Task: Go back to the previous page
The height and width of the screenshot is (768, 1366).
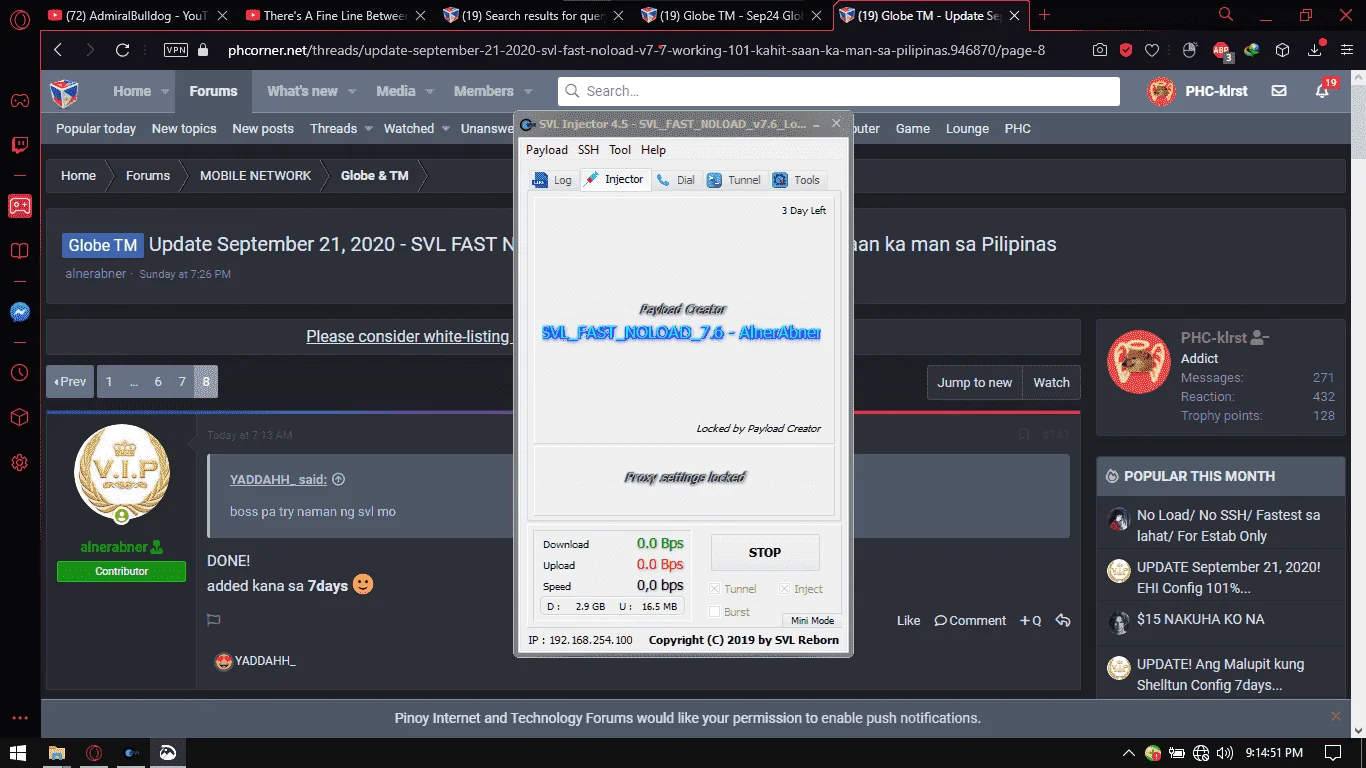Action: coord(58,50)
